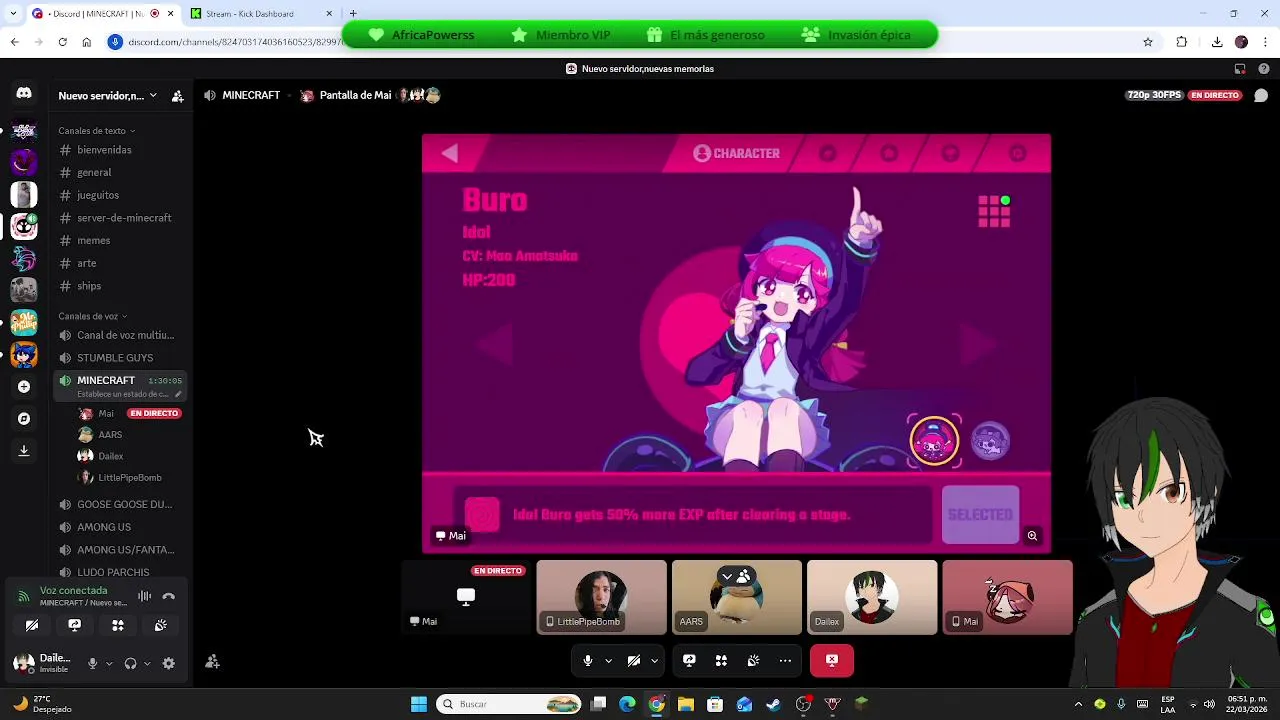1280x720 pixels.
Task: Click share screen icon in bottom call controls
Action: pyautogui.click(x=689, y=660)
